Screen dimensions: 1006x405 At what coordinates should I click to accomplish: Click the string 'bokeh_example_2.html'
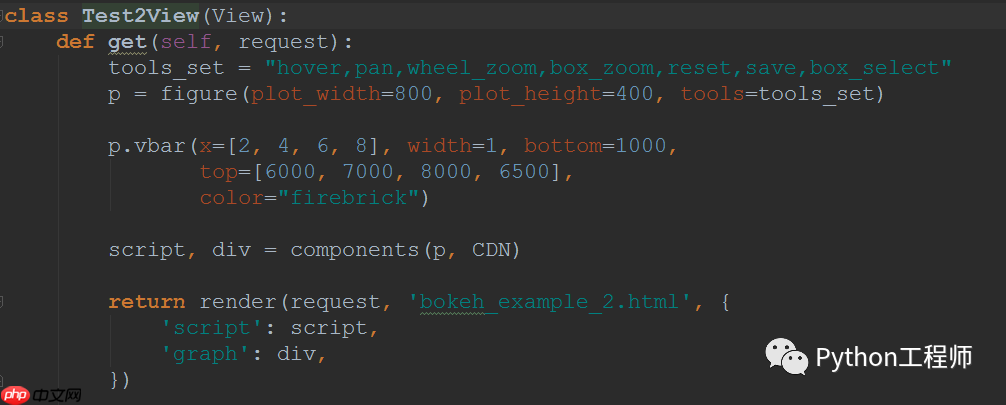[x=549, y=302]
